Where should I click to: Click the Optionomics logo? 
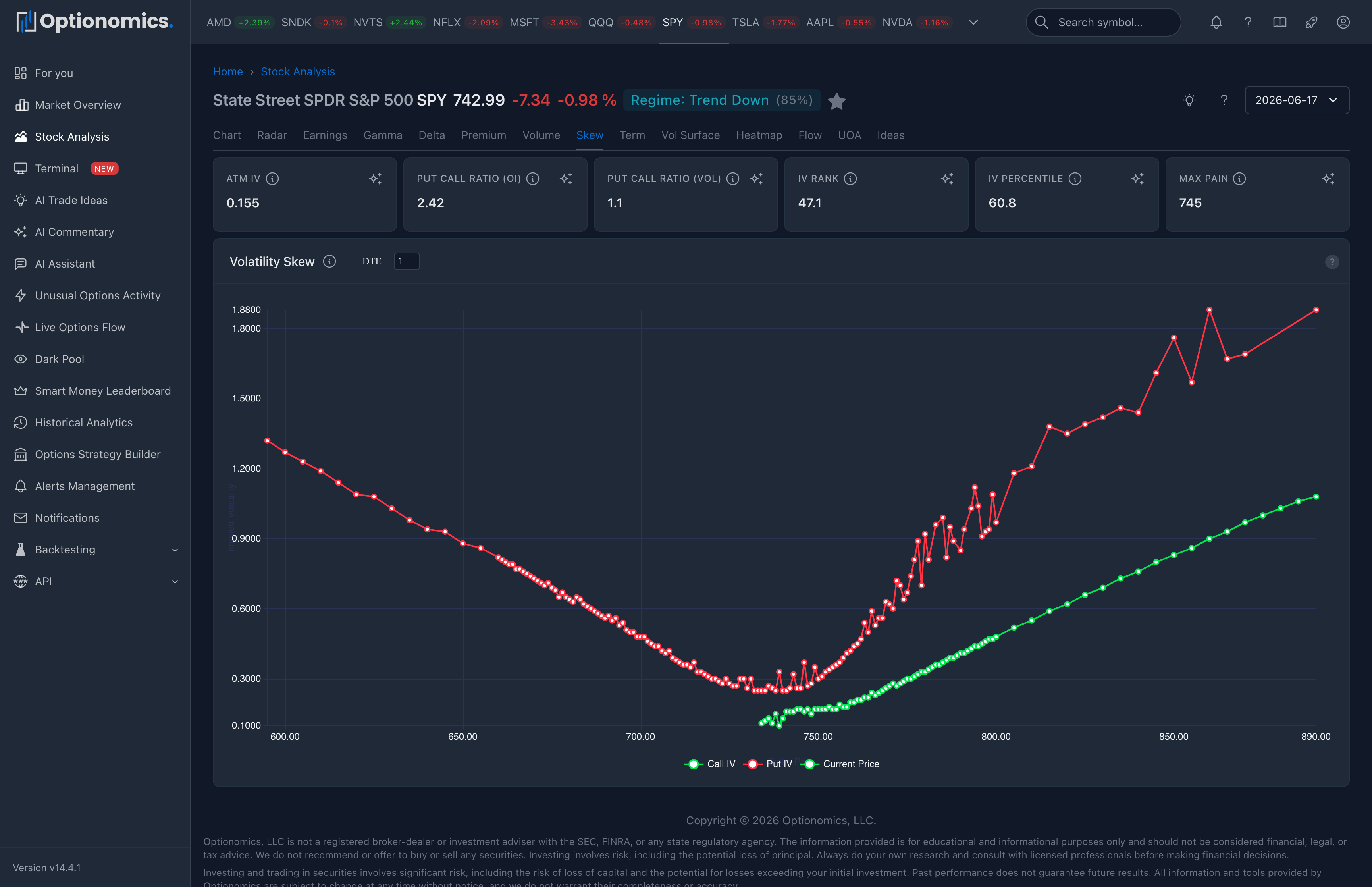pos(95,21)
